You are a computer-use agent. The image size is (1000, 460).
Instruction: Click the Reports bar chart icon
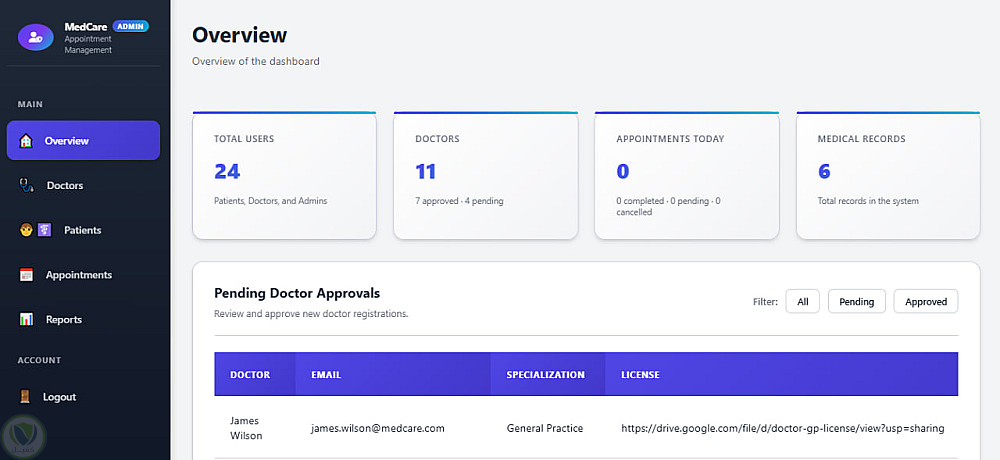click(x=27, y=320)
